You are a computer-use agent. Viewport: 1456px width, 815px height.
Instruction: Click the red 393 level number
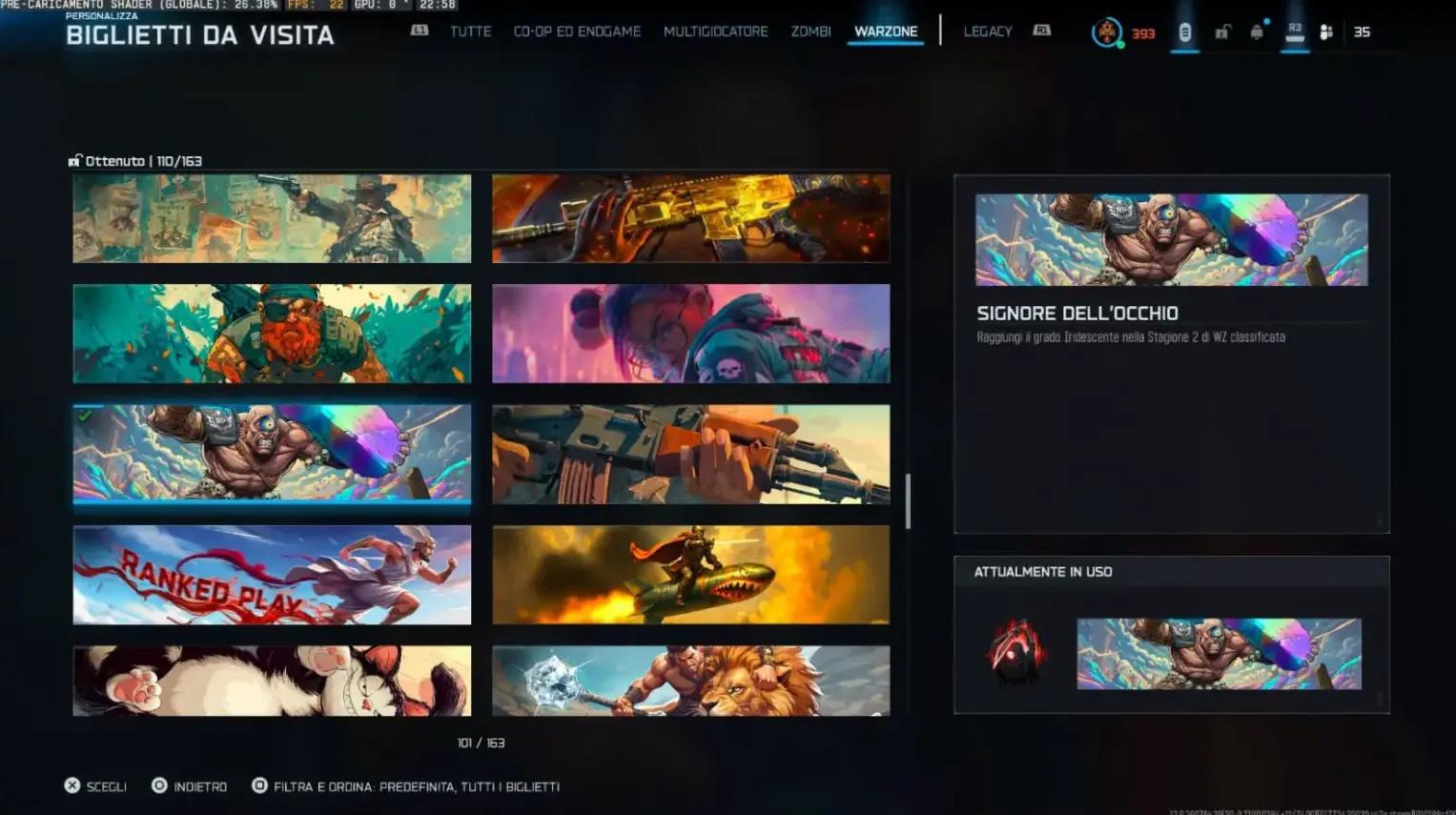(x=1143, y=33)
